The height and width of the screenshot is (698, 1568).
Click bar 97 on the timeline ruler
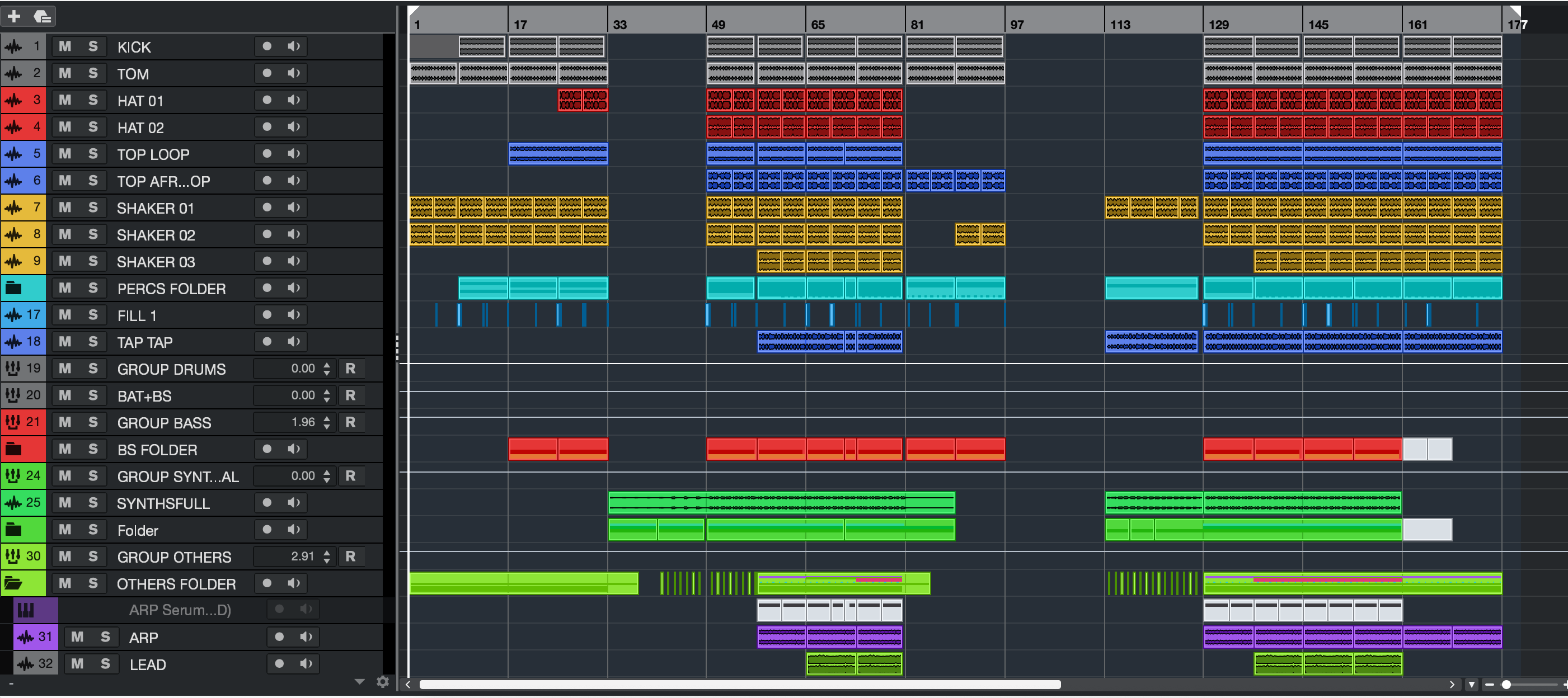click(1017, 25)
